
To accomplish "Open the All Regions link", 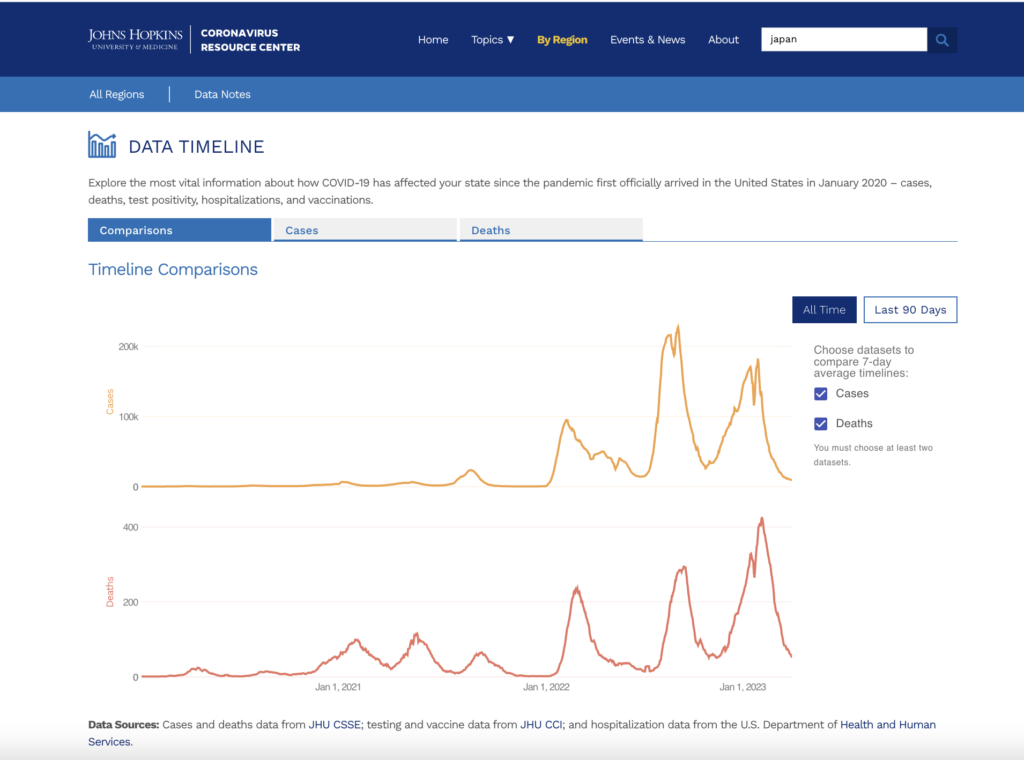I will click(117, 94).
